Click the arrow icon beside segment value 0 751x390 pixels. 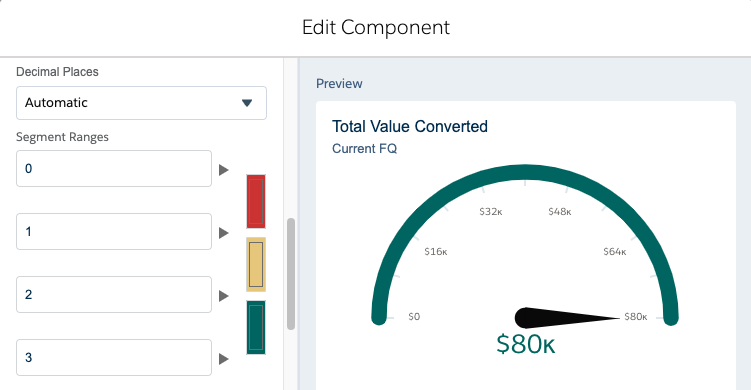224,170
